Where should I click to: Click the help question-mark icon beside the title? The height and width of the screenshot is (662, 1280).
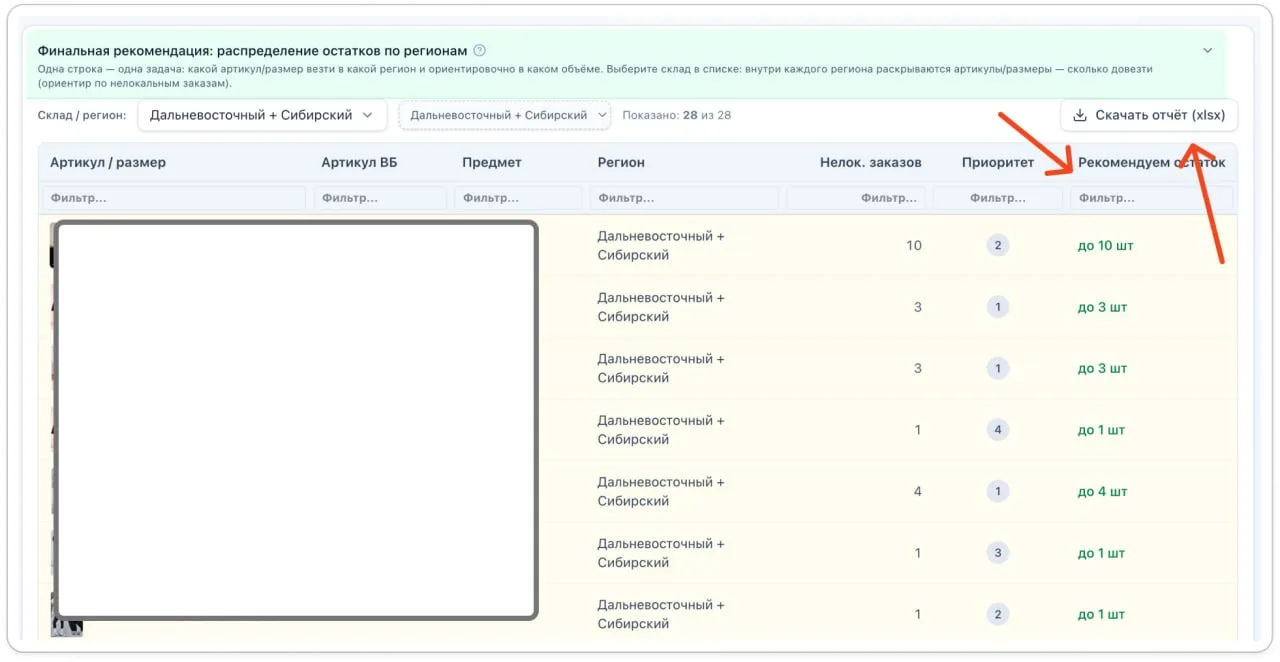coord(480,50)
